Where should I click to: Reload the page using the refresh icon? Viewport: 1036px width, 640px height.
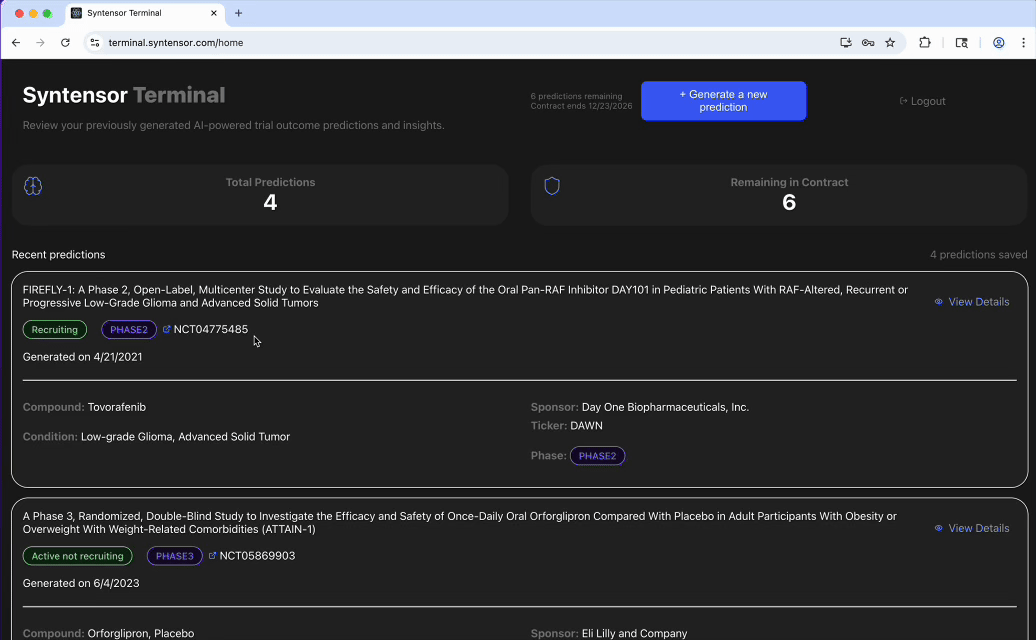coord(66,43)
